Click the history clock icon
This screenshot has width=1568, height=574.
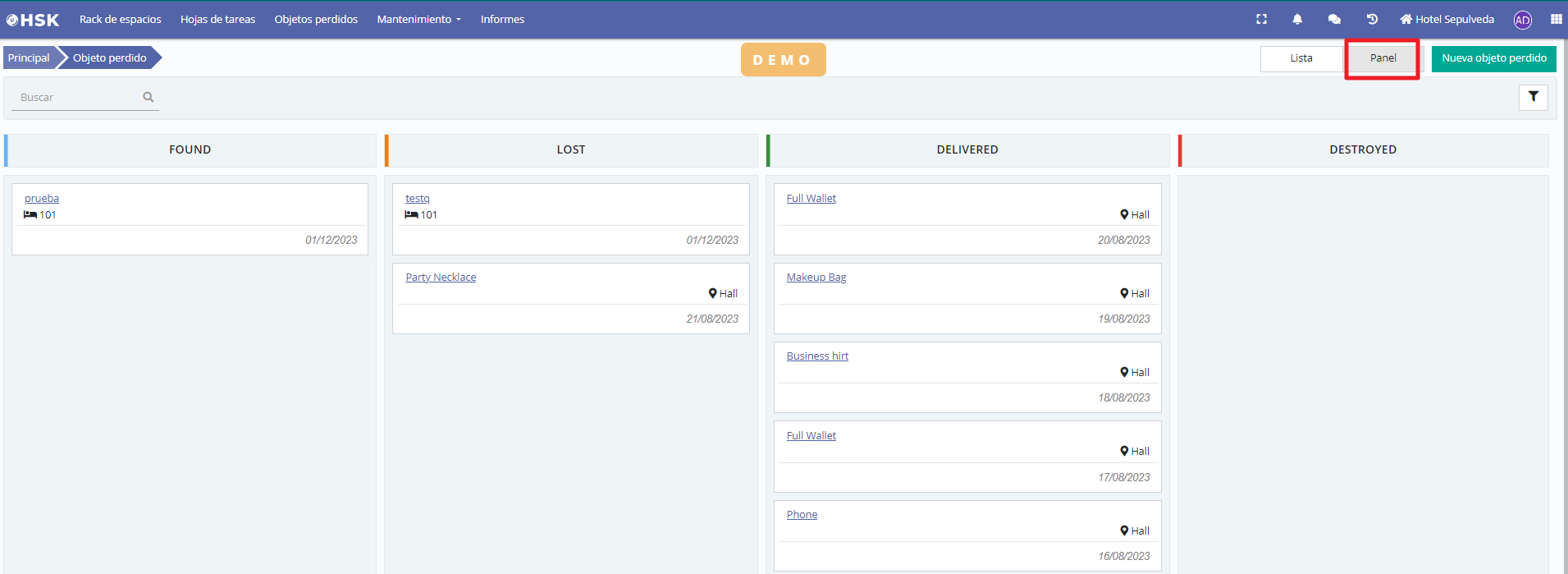[1372, 19]
